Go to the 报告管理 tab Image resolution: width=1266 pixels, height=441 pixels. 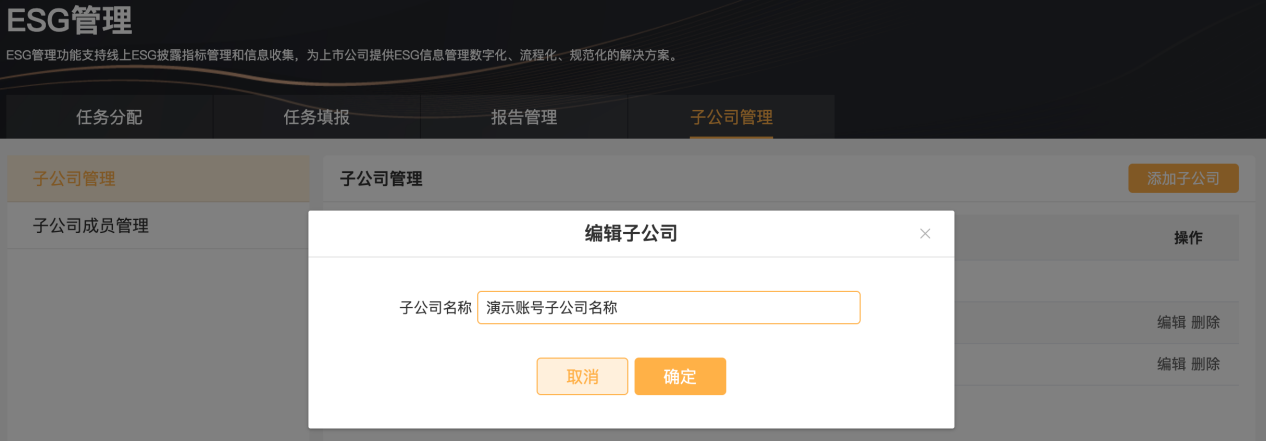[x=524, y=117]
